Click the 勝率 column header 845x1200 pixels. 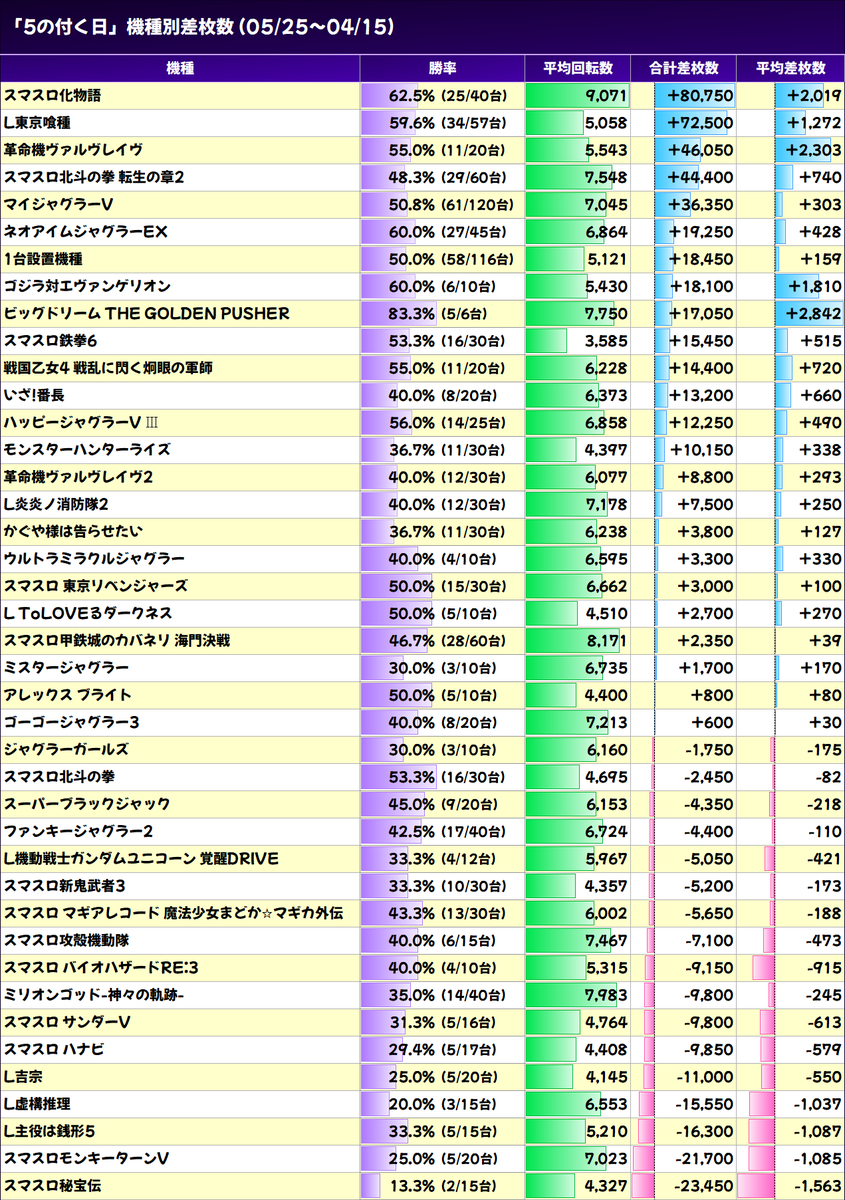point(442,69)
